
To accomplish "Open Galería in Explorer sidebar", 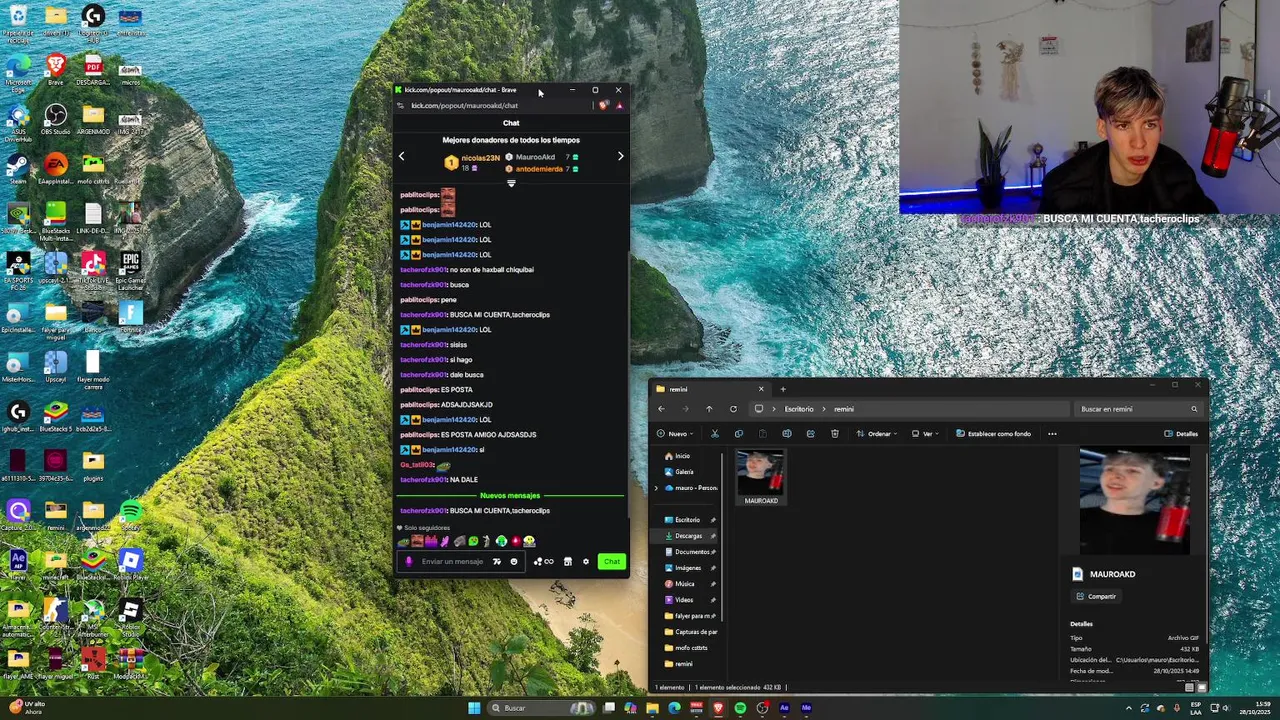I will (678, 472).
